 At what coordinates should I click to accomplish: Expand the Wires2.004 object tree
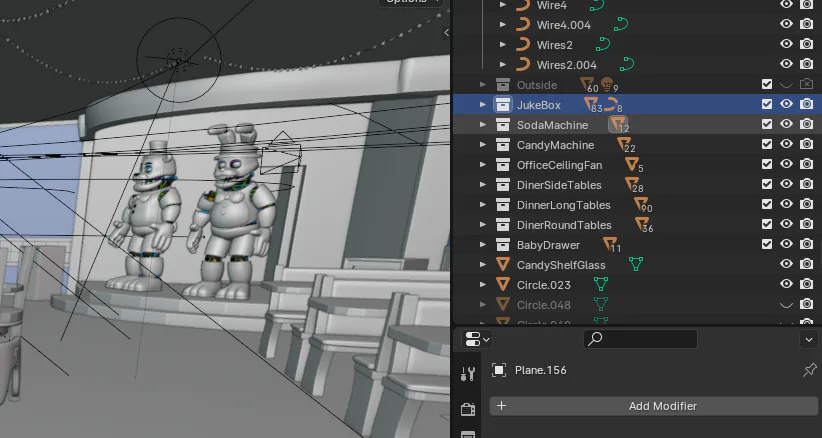pos(503,64)
